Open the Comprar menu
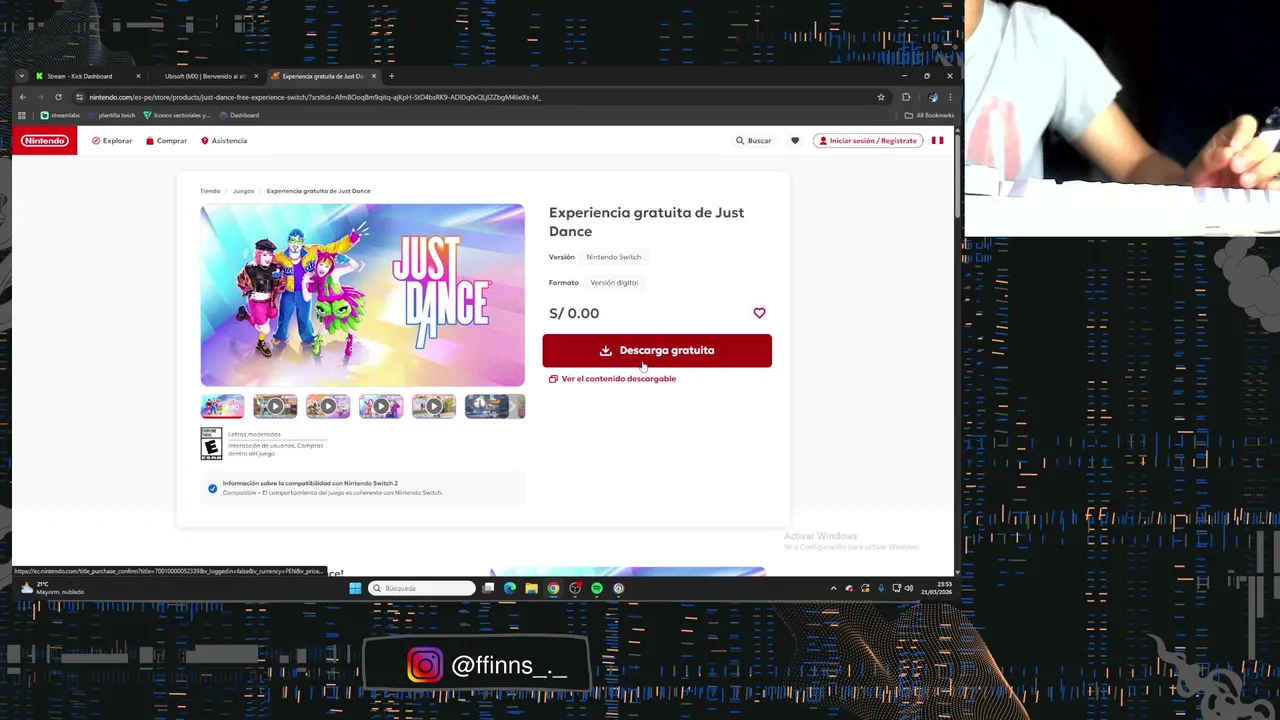Image resolution: width=1280 pixels, height=720 pixels. [x=167, y=141]
